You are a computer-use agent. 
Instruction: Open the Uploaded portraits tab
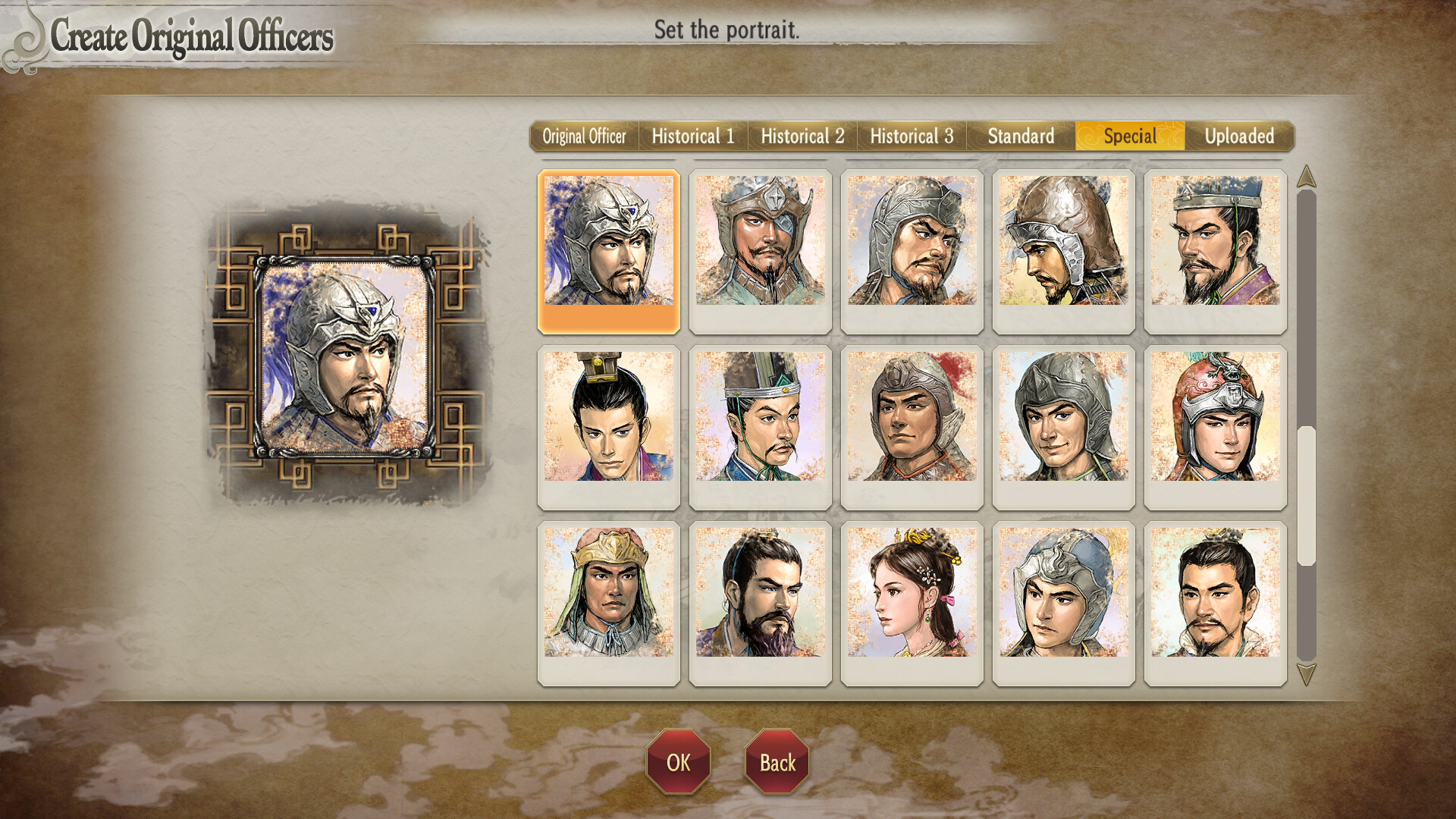coord(1239,136)
